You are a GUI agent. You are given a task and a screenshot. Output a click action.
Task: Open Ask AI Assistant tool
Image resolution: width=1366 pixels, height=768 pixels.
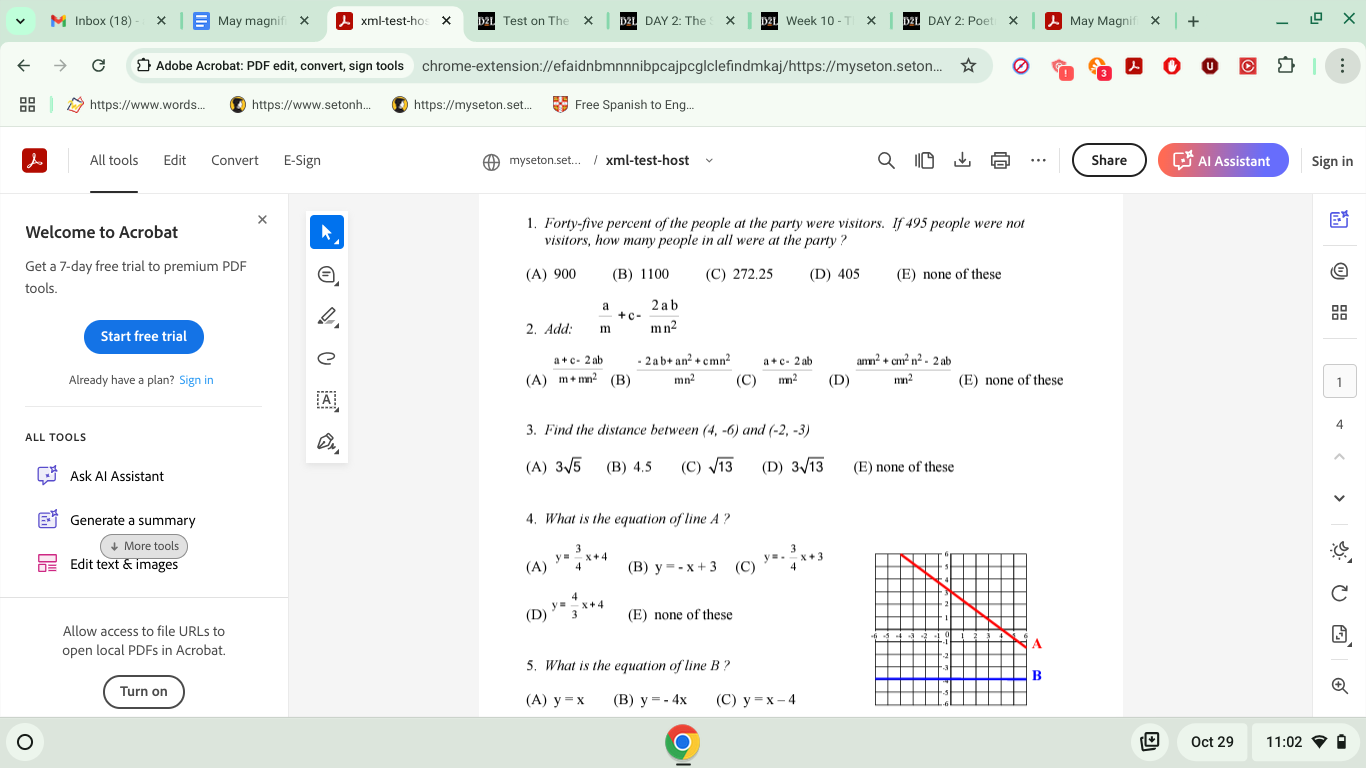point(117,476)
